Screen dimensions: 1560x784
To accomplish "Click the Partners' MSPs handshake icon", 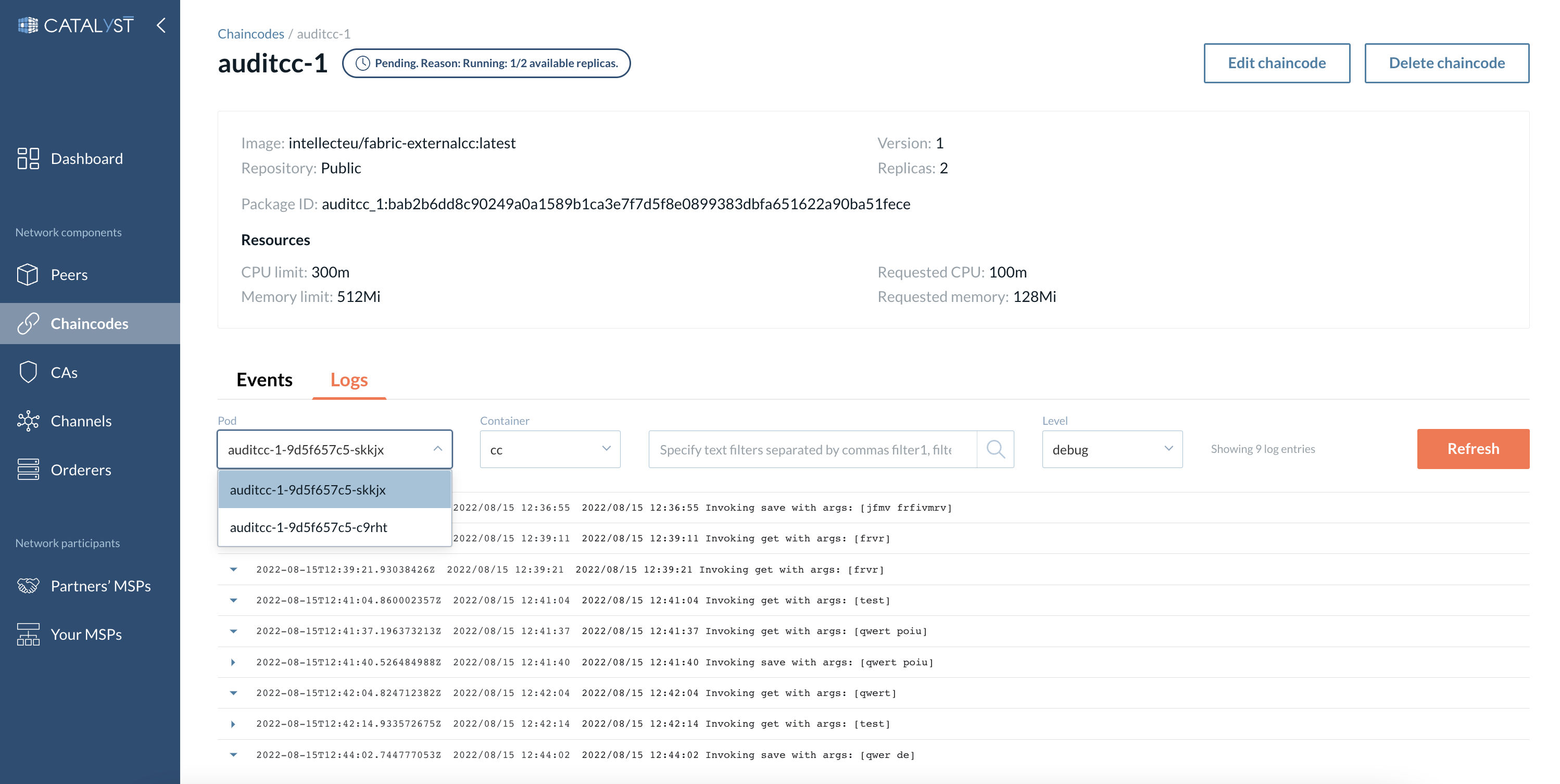I will [28, 586].
